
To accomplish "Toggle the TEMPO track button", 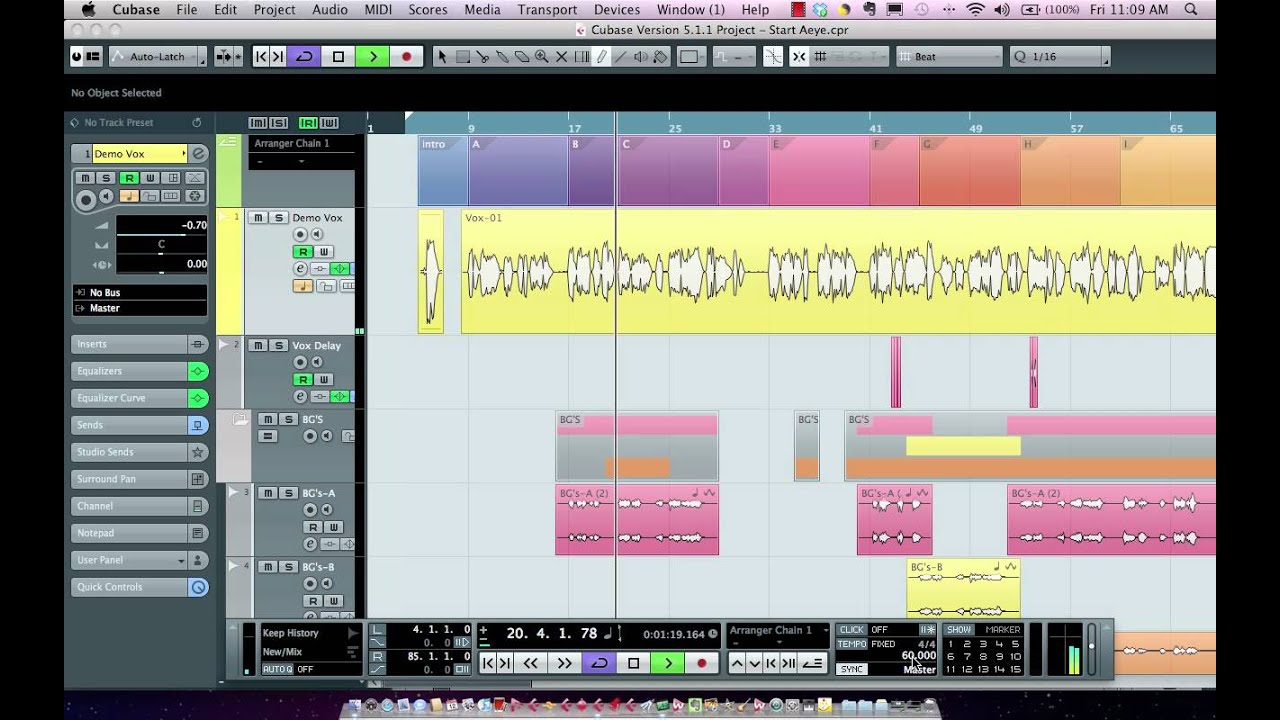I will (x=852, y=644).
